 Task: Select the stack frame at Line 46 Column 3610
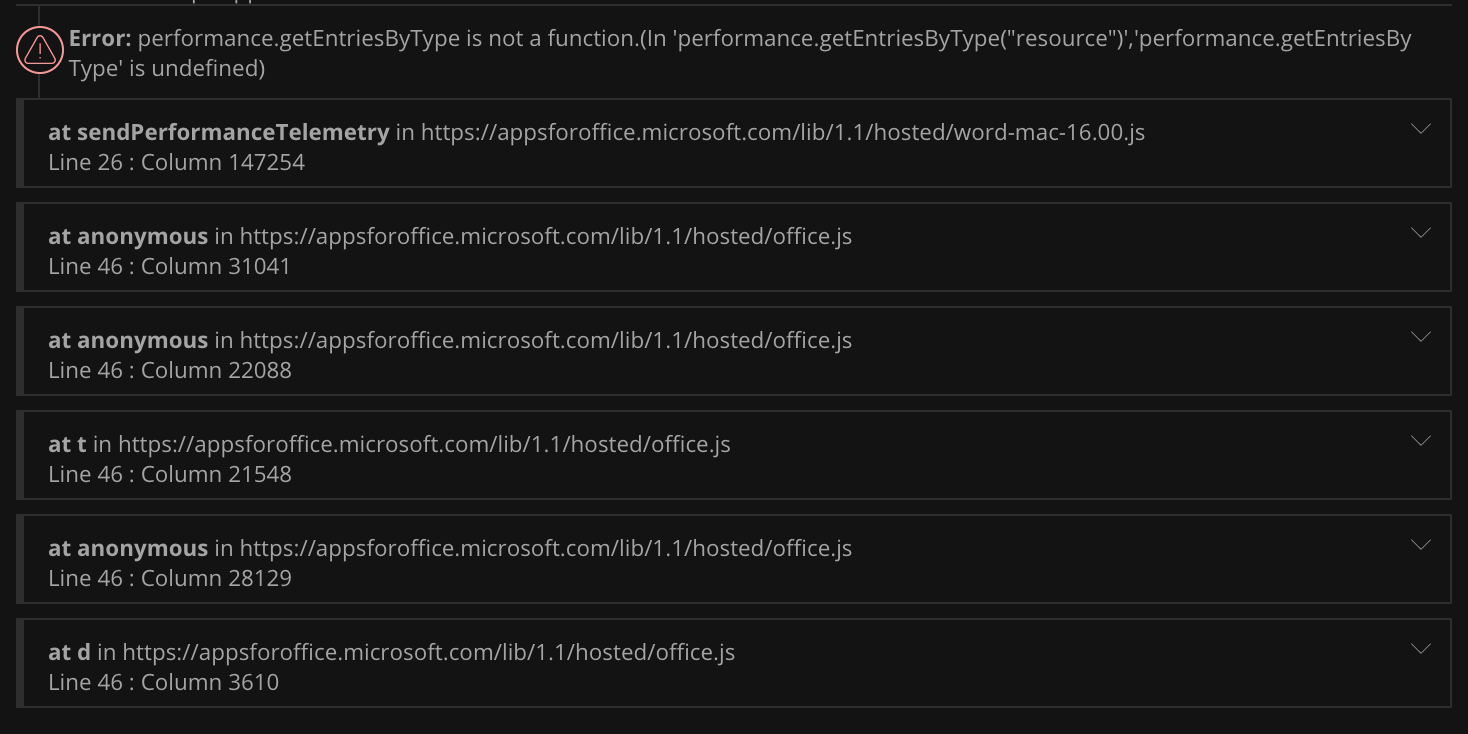pos(700,663)
